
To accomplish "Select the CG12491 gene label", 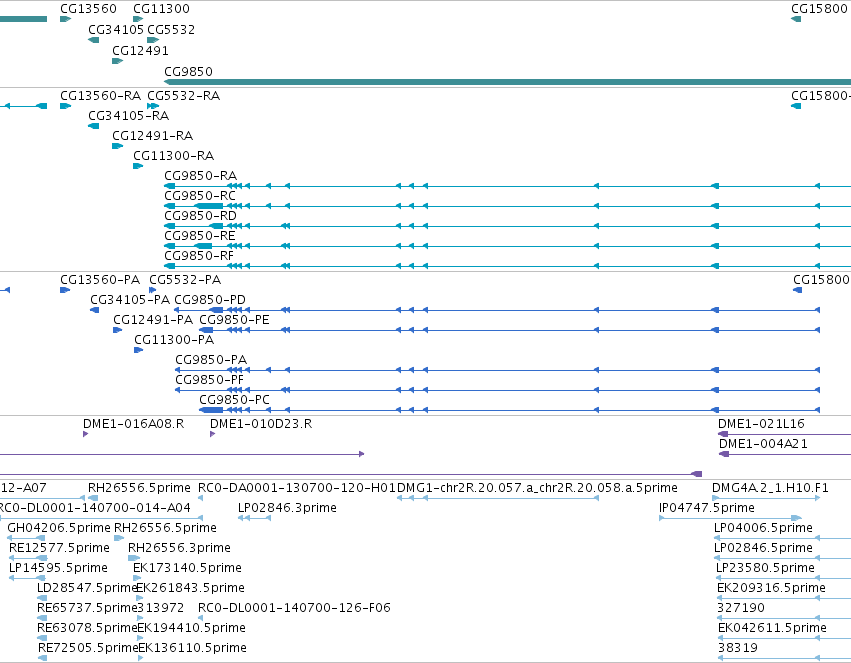I will click(x=140, y=50).
